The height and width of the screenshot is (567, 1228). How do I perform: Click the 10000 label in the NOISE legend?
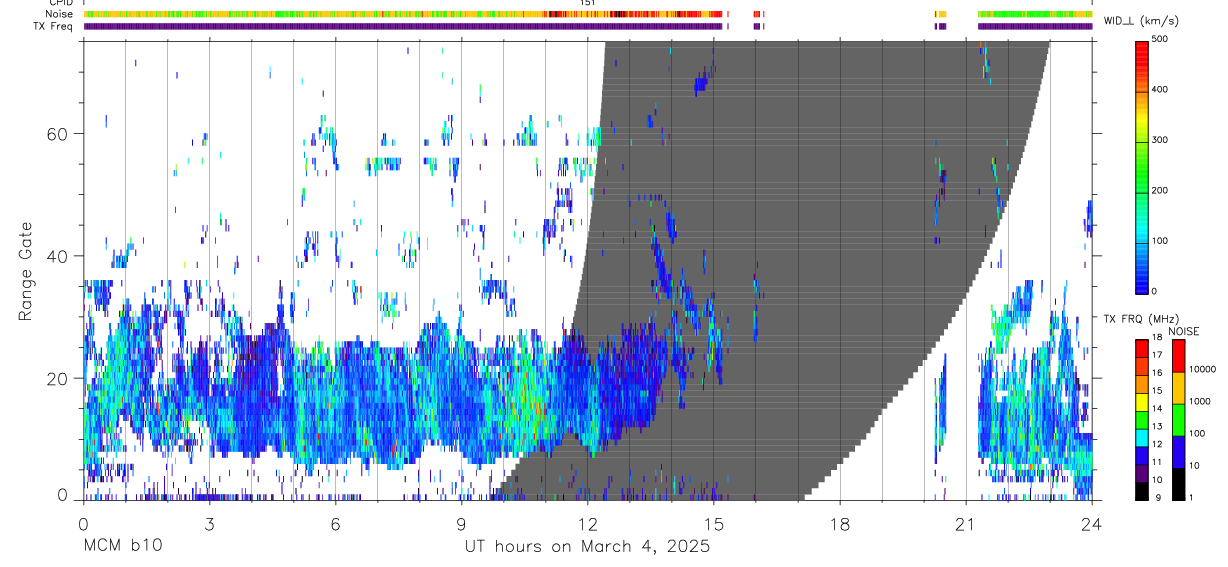click(x=1202, y=369)
